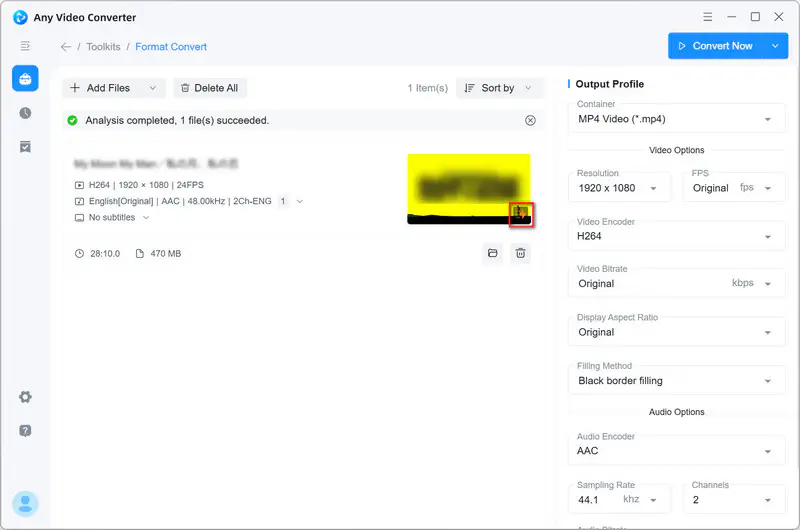Click the 1 Item(s) counter

(428, 88)
